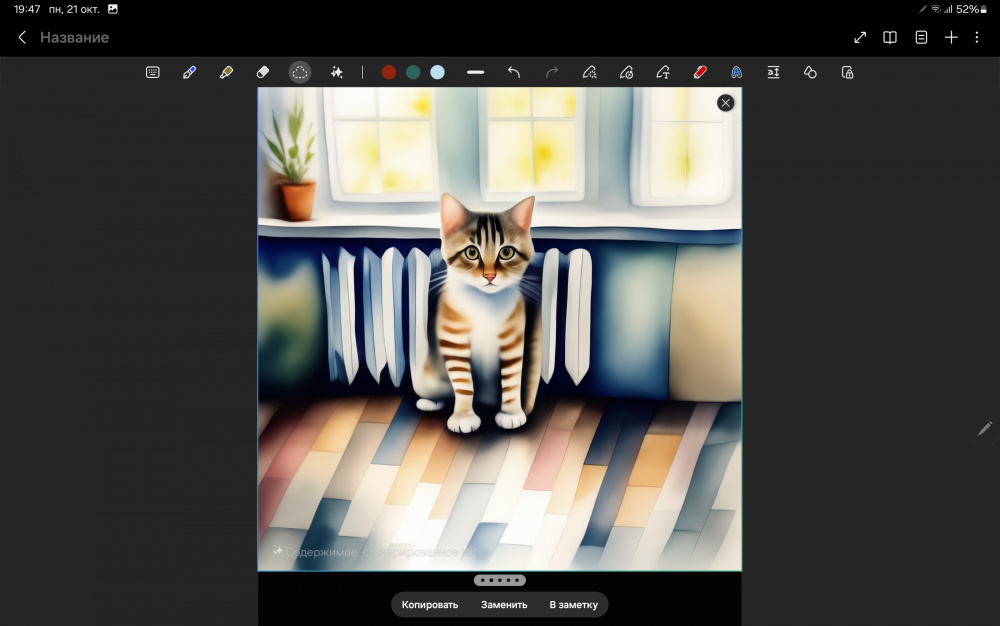This screenshot has height=626, width=1000.
Task: Toggle the reading mode book icon
Action: pyautogui.click(x=890, y=37)
